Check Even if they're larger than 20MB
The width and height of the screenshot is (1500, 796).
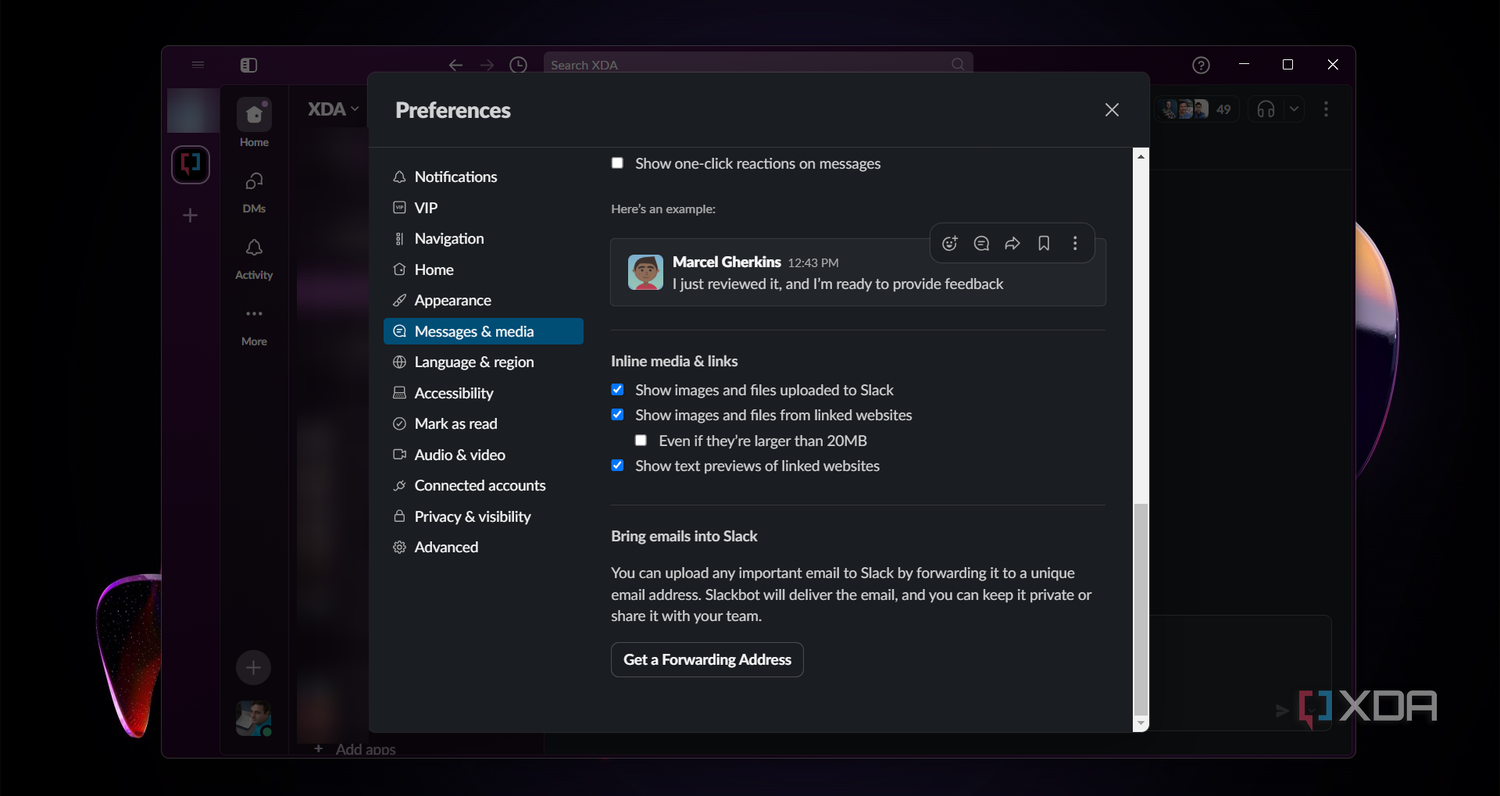coord(641,441)
